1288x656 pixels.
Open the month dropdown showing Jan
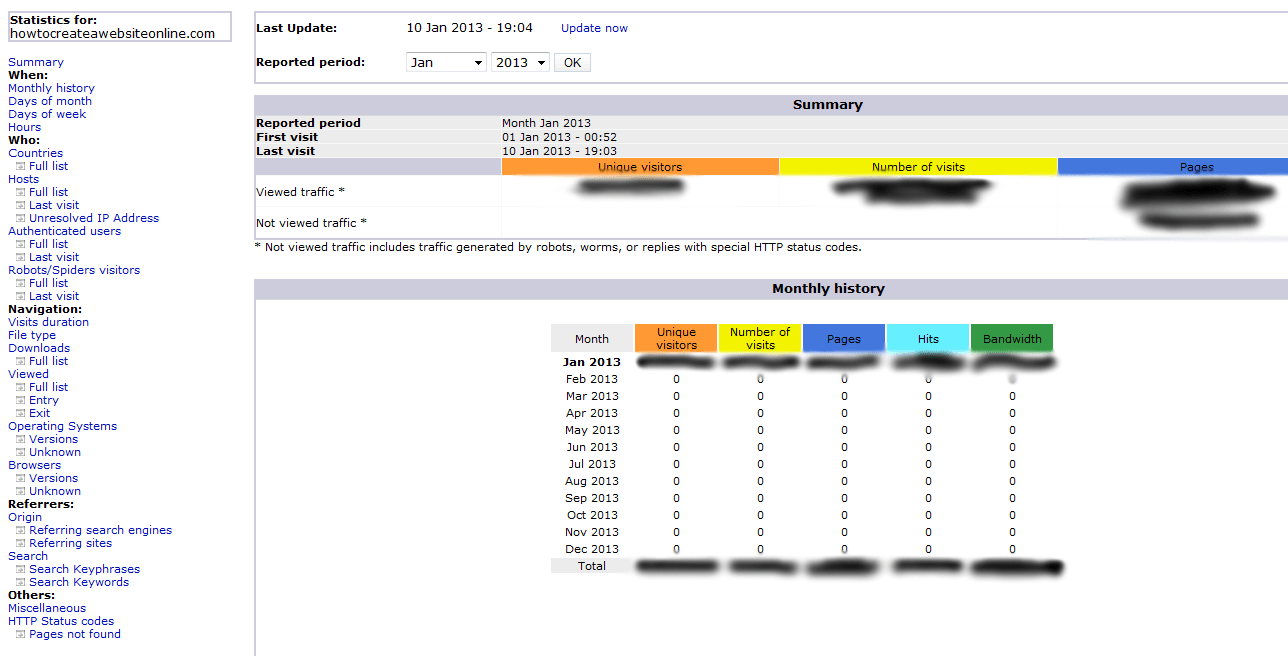[445, 61]
